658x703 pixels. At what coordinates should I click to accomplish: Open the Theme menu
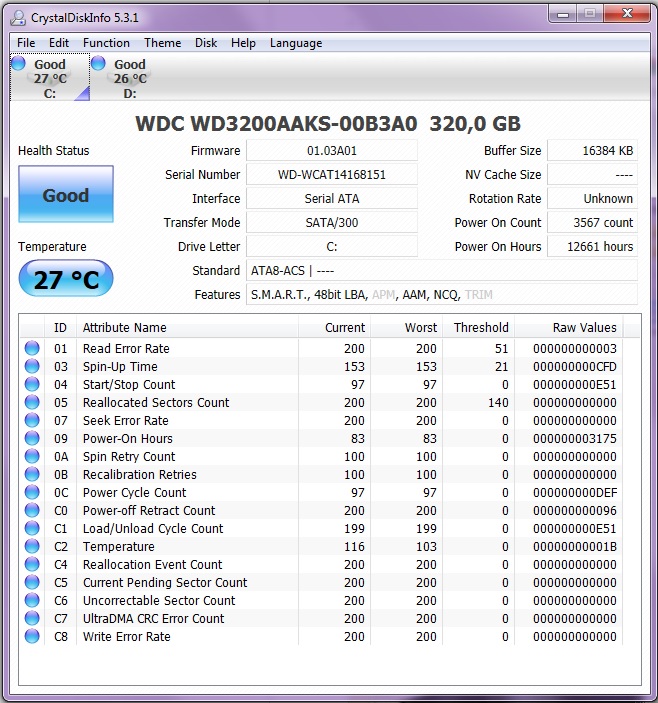coord(163,43)
